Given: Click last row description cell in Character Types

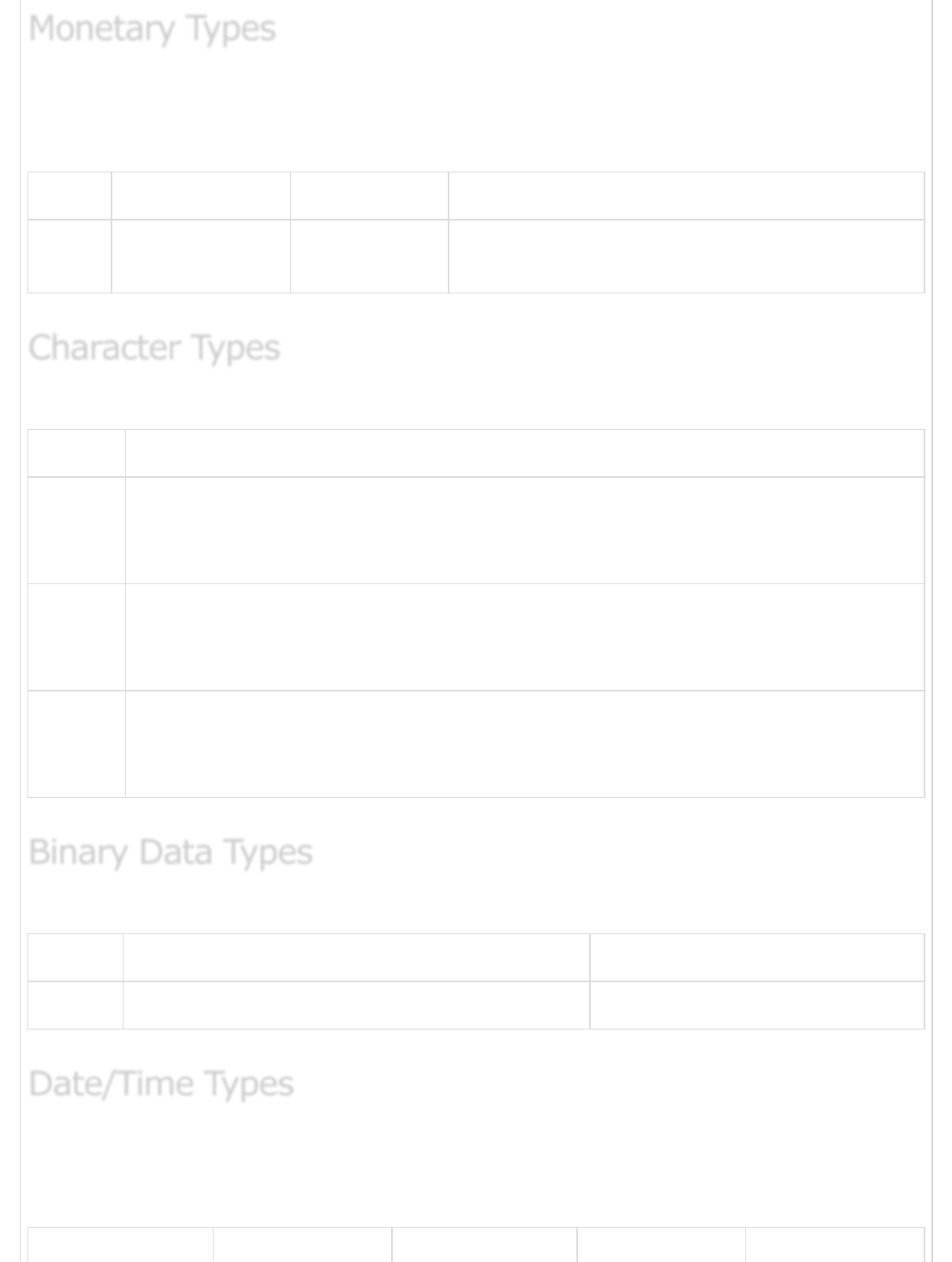Looking at the screenshot, I should click(x=525, y=744).
